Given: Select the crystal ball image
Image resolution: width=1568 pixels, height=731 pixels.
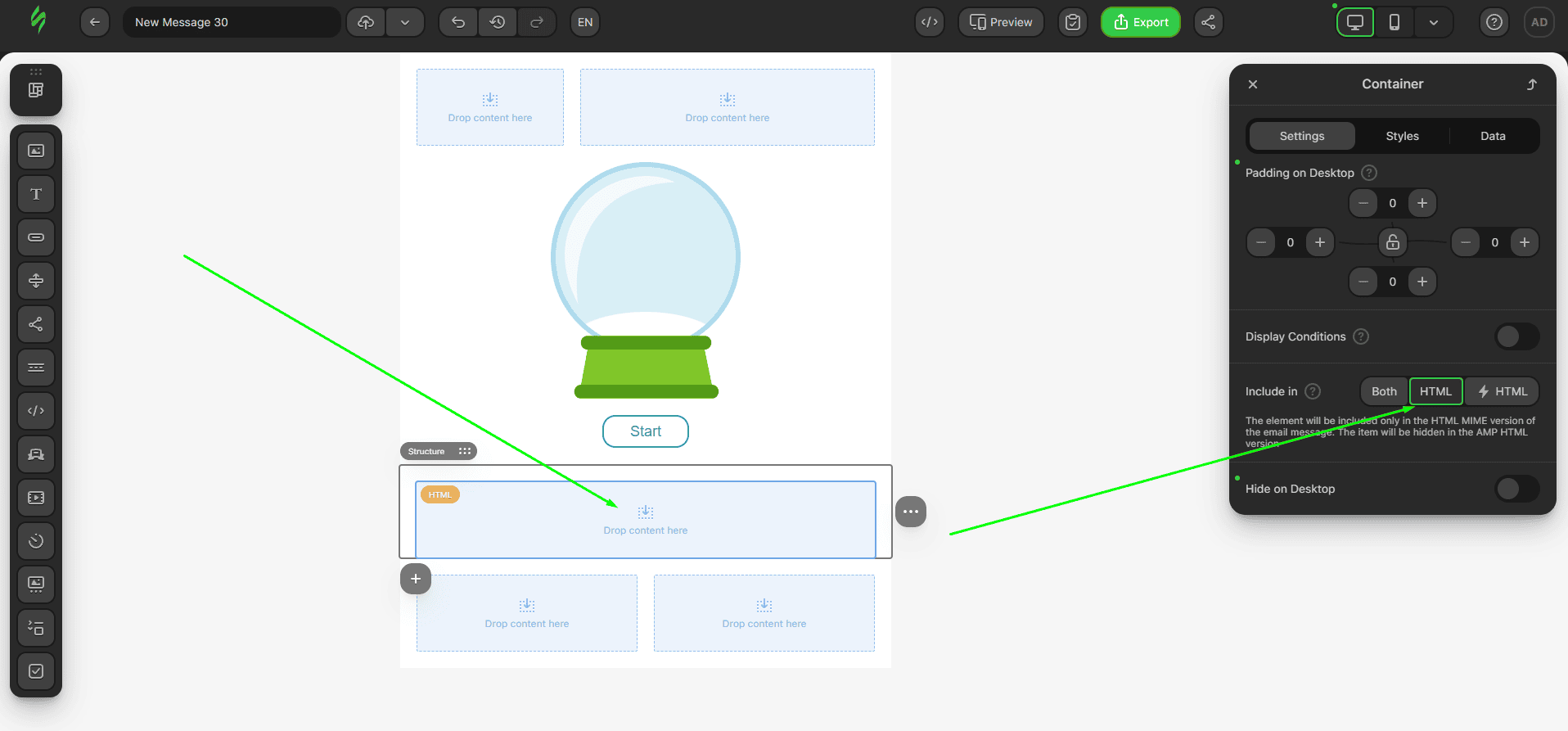Looking at the screenshot, I should pyautogui.click(x=646, y=281).
